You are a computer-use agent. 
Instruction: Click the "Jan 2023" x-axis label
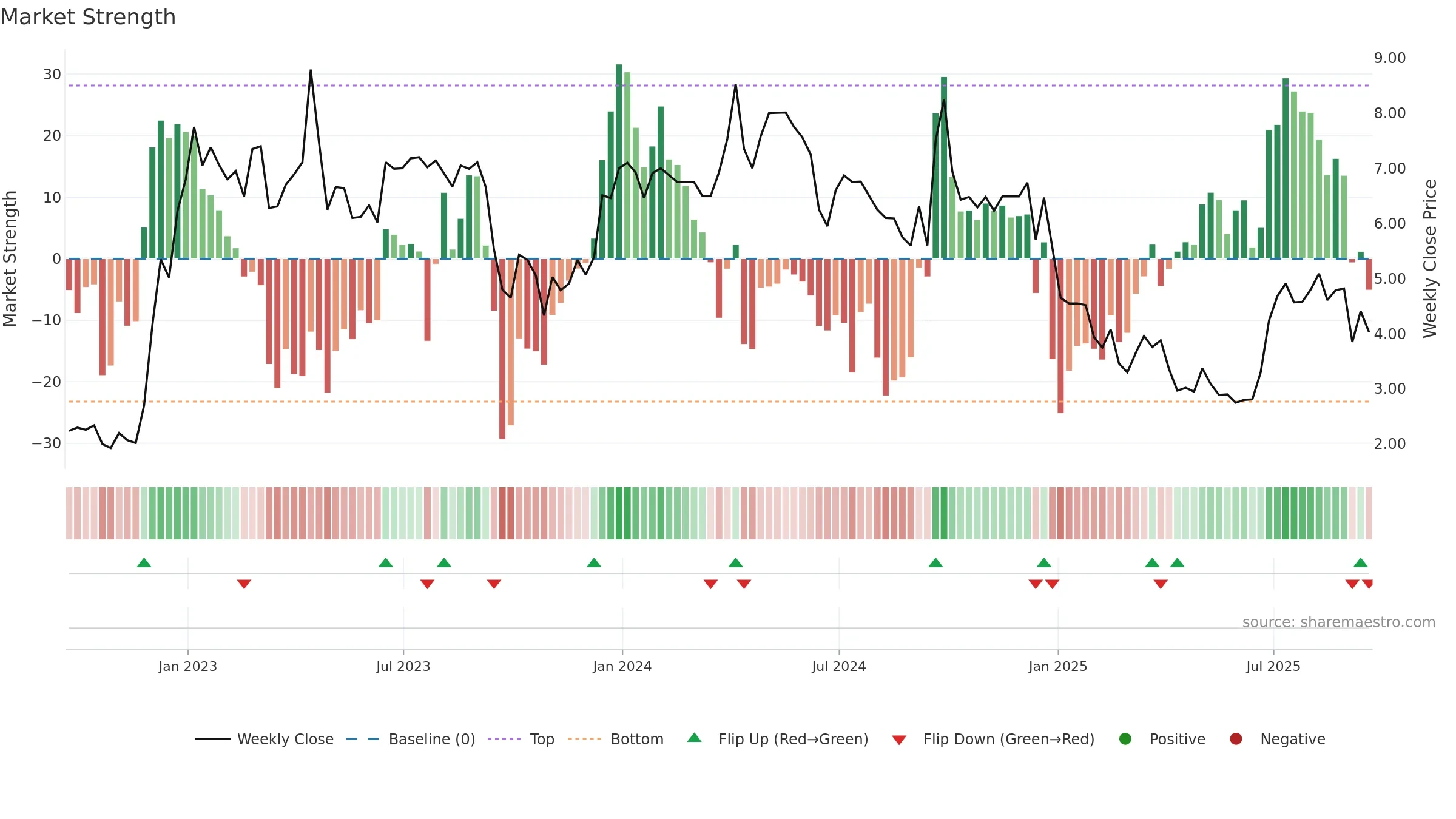[188, 667]
